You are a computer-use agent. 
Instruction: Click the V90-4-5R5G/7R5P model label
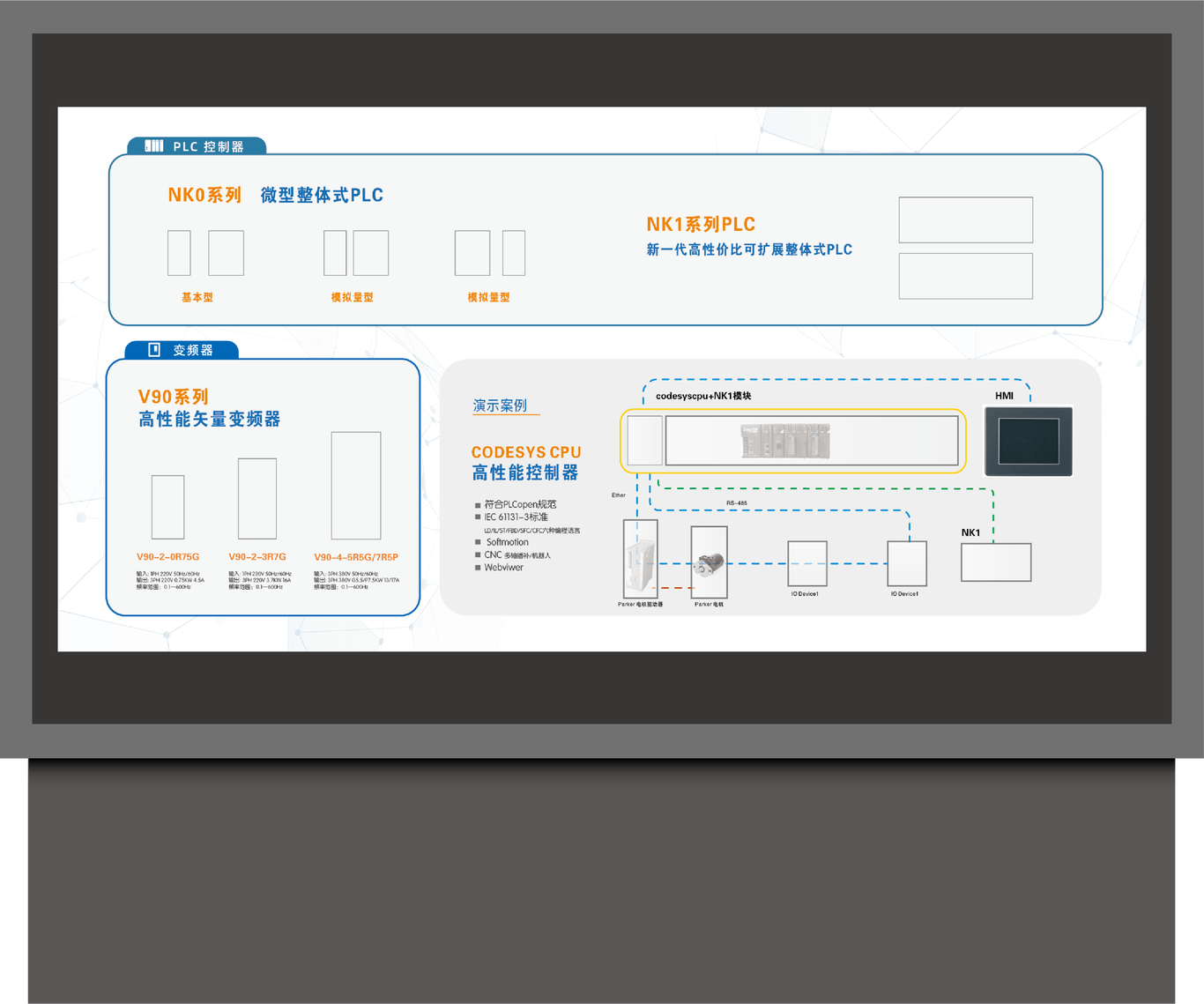(356, 557)
